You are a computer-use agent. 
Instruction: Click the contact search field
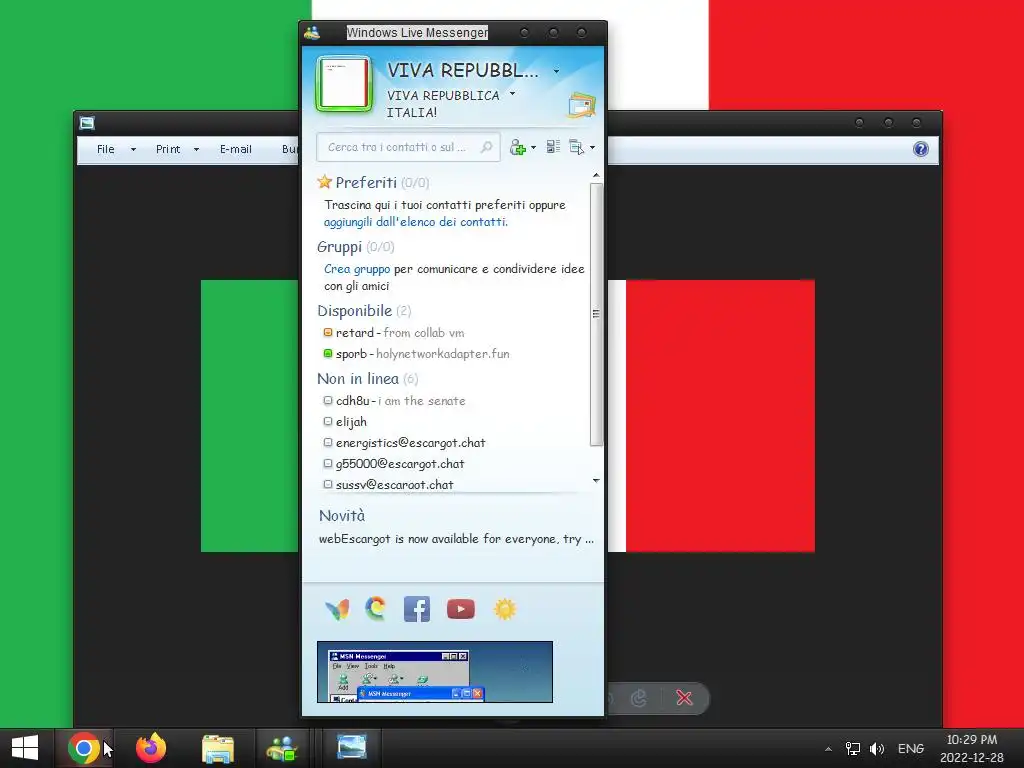pos(408,147)
